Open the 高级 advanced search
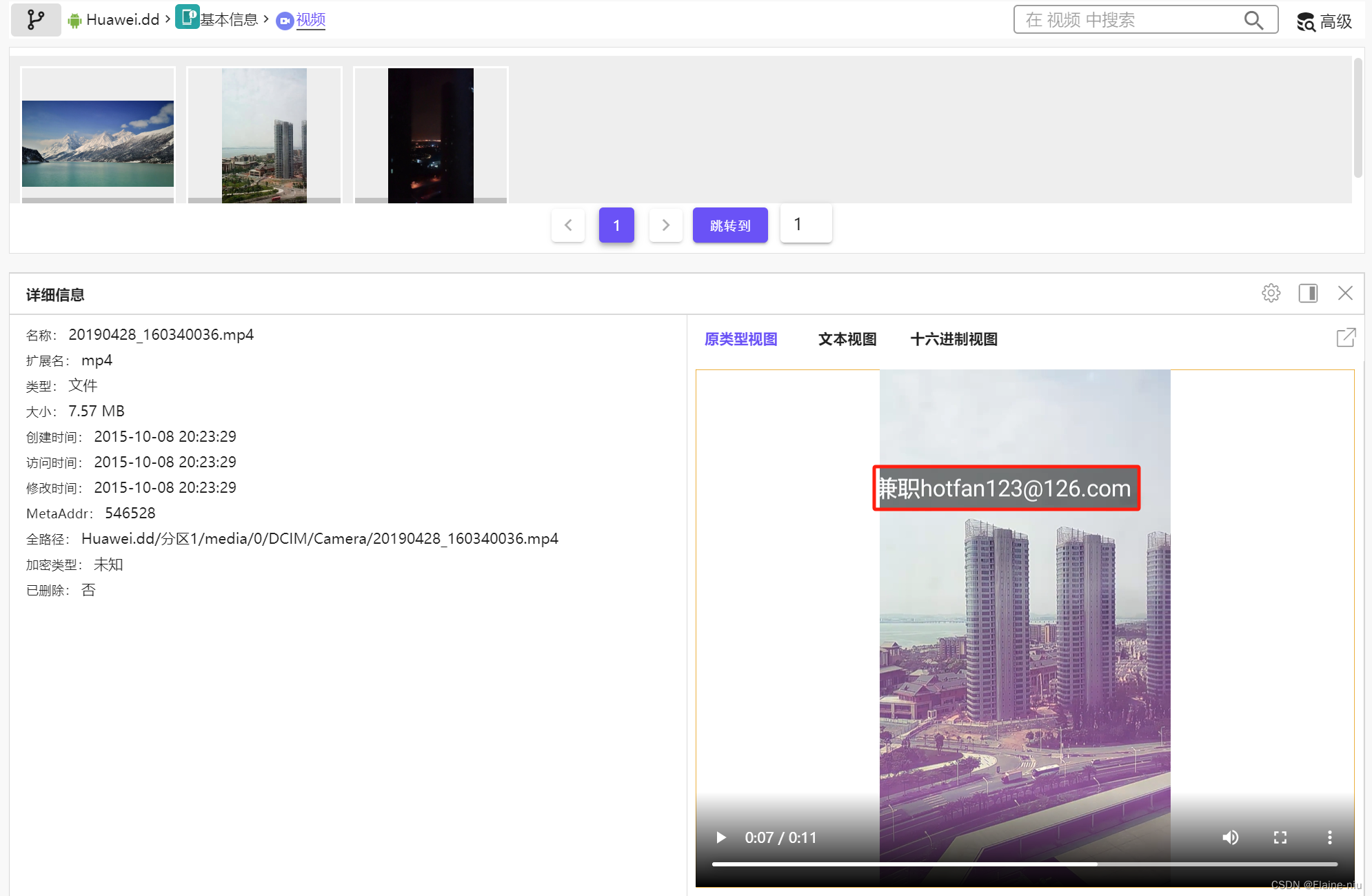1372x896 pixels. [1324, 21]
